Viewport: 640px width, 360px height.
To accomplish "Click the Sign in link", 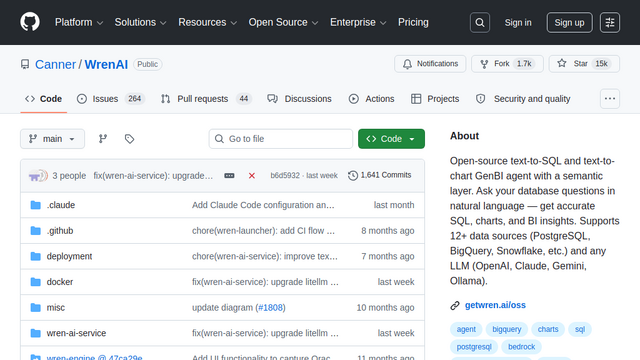I will (518, 22).
